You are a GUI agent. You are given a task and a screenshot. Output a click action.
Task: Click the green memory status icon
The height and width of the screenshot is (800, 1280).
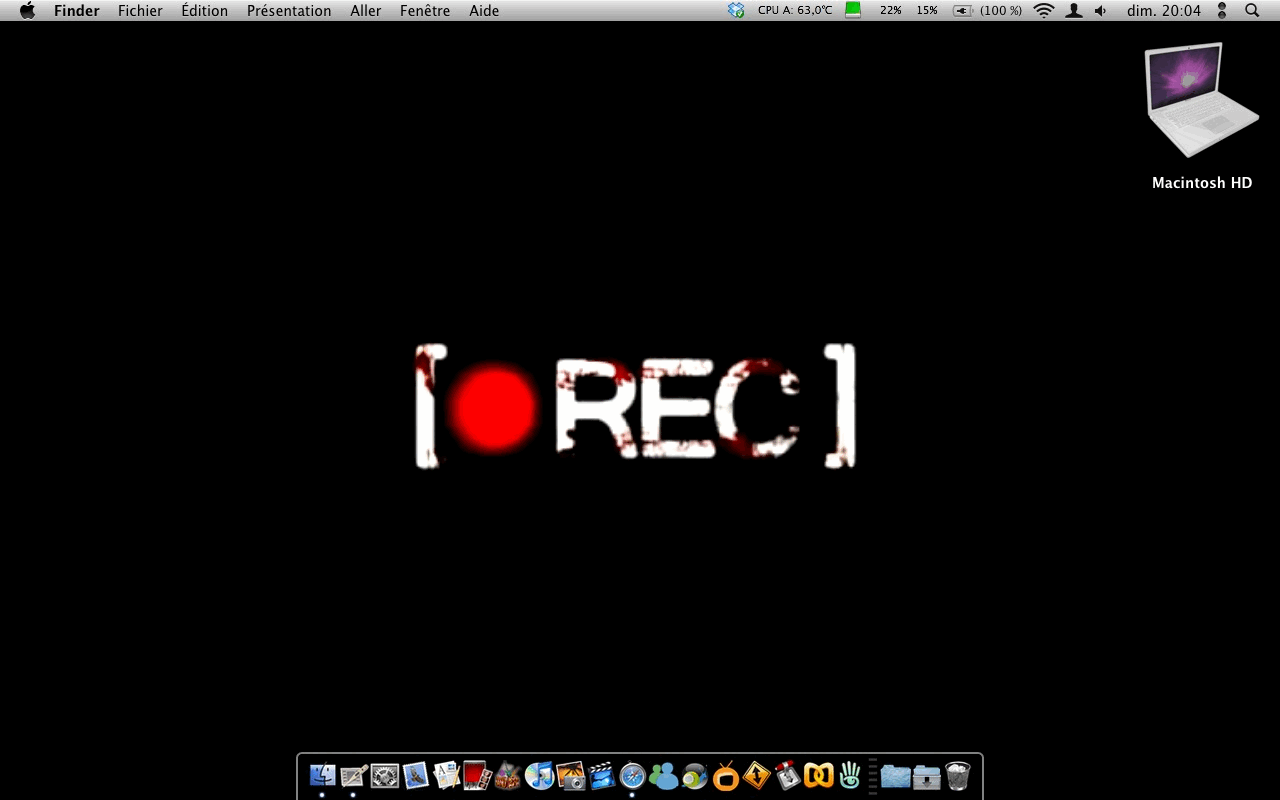click(853, 10)
